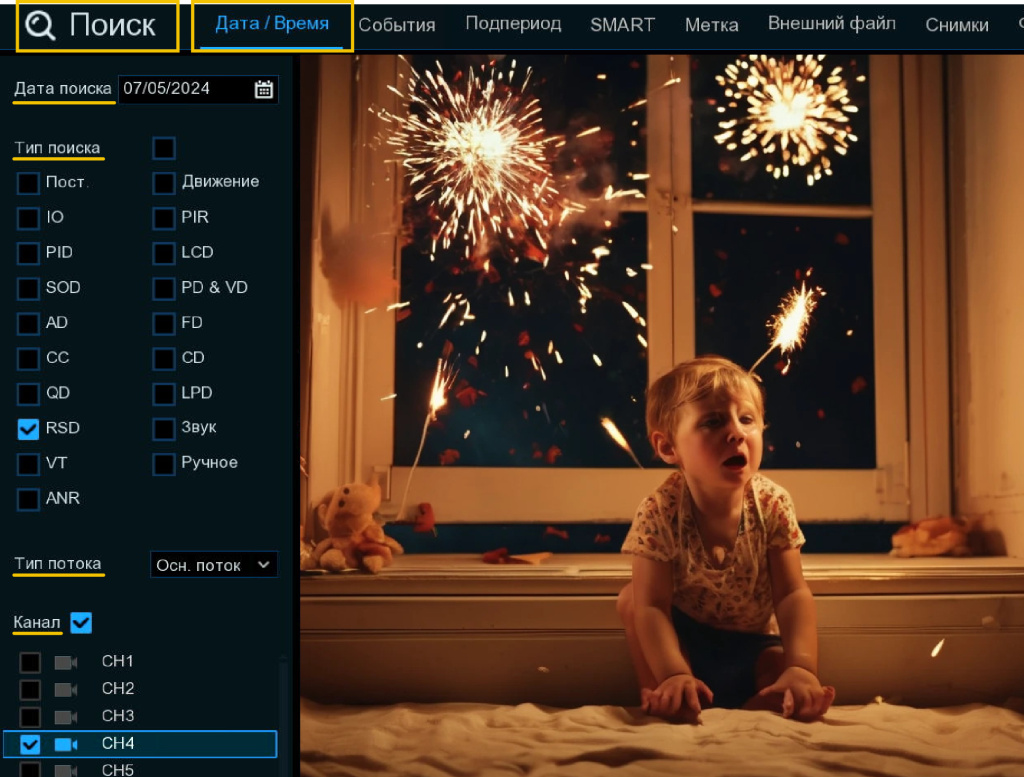The image size is (1024, 777).
Task: Toggle the select-all Канал checkbox
Action: pos(81,623)
